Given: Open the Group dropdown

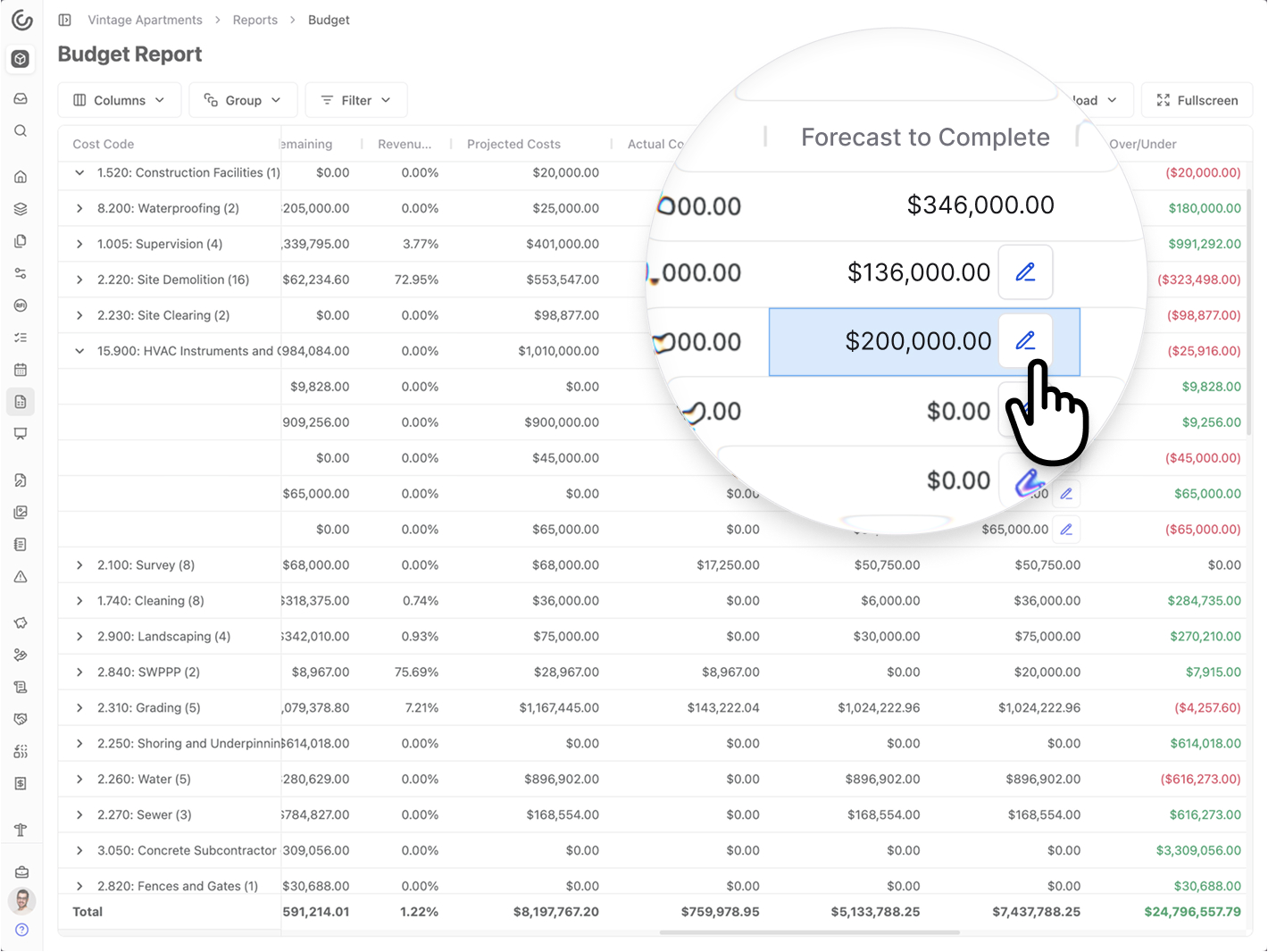Looking at the screenshot, I should tap(243, 100).
